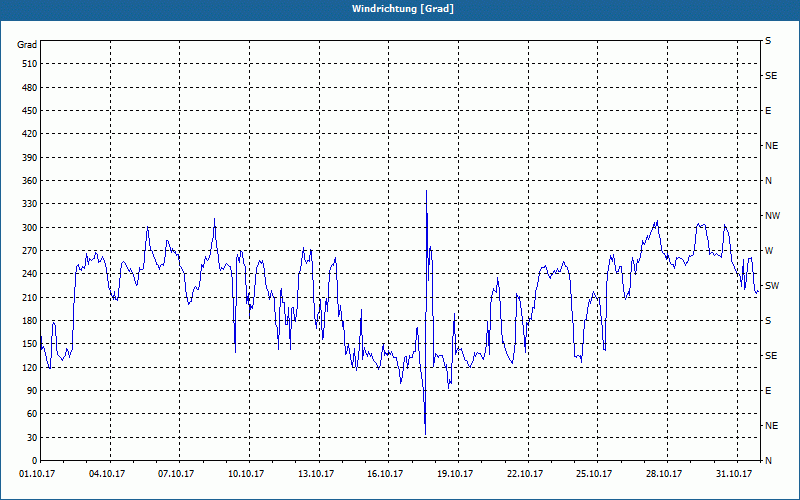
Task: Click the 31.10.17 date label
Action: tap(734, 474)
